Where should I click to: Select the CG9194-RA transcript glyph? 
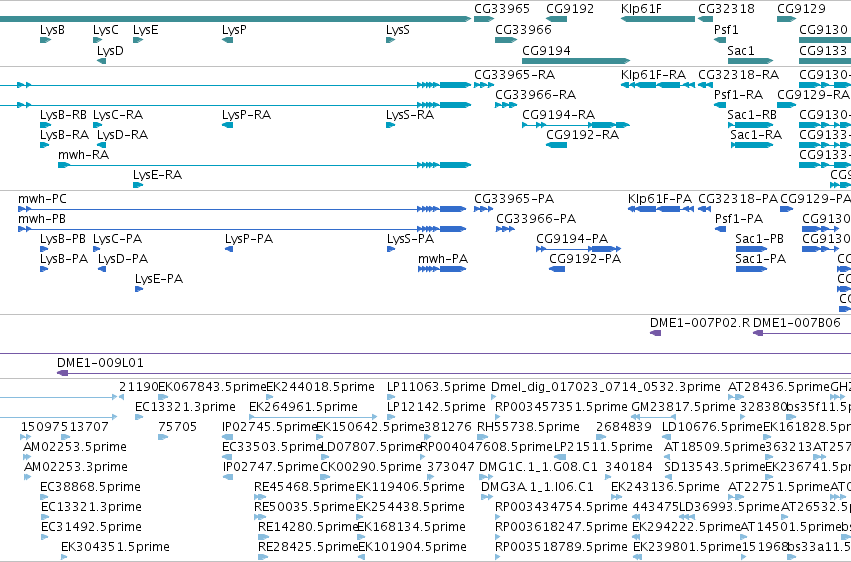coord(576,125)
